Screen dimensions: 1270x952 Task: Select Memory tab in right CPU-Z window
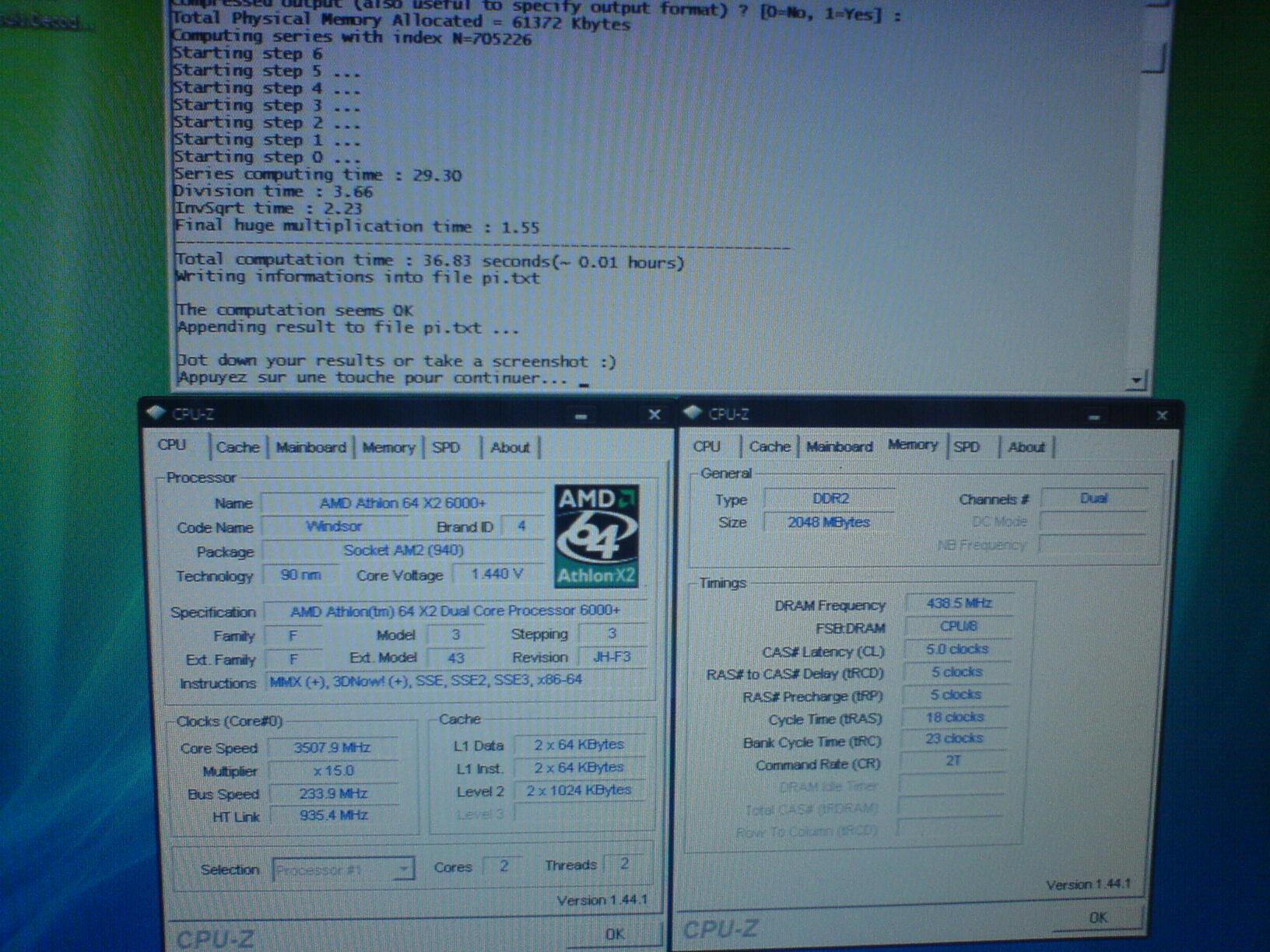912,445
